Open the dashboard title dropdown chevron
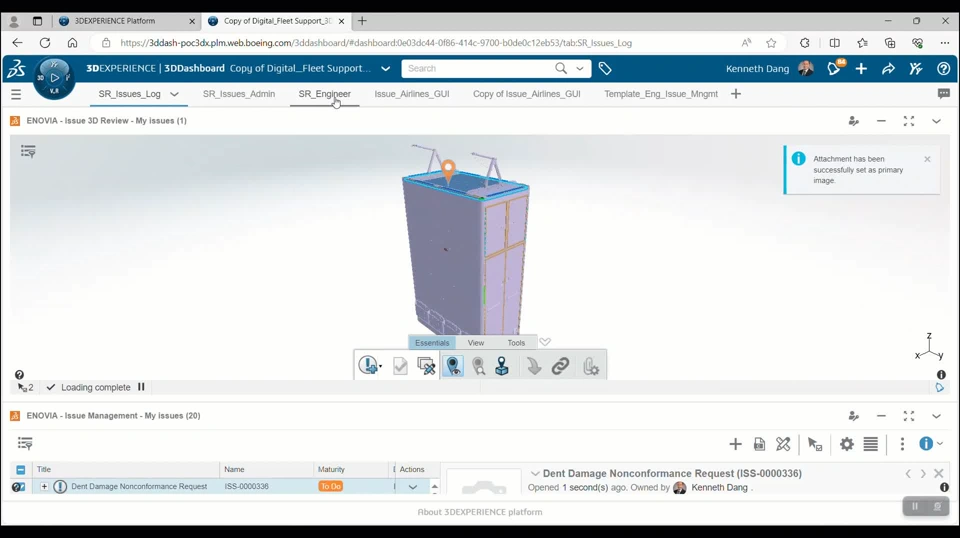 (386, 69)
